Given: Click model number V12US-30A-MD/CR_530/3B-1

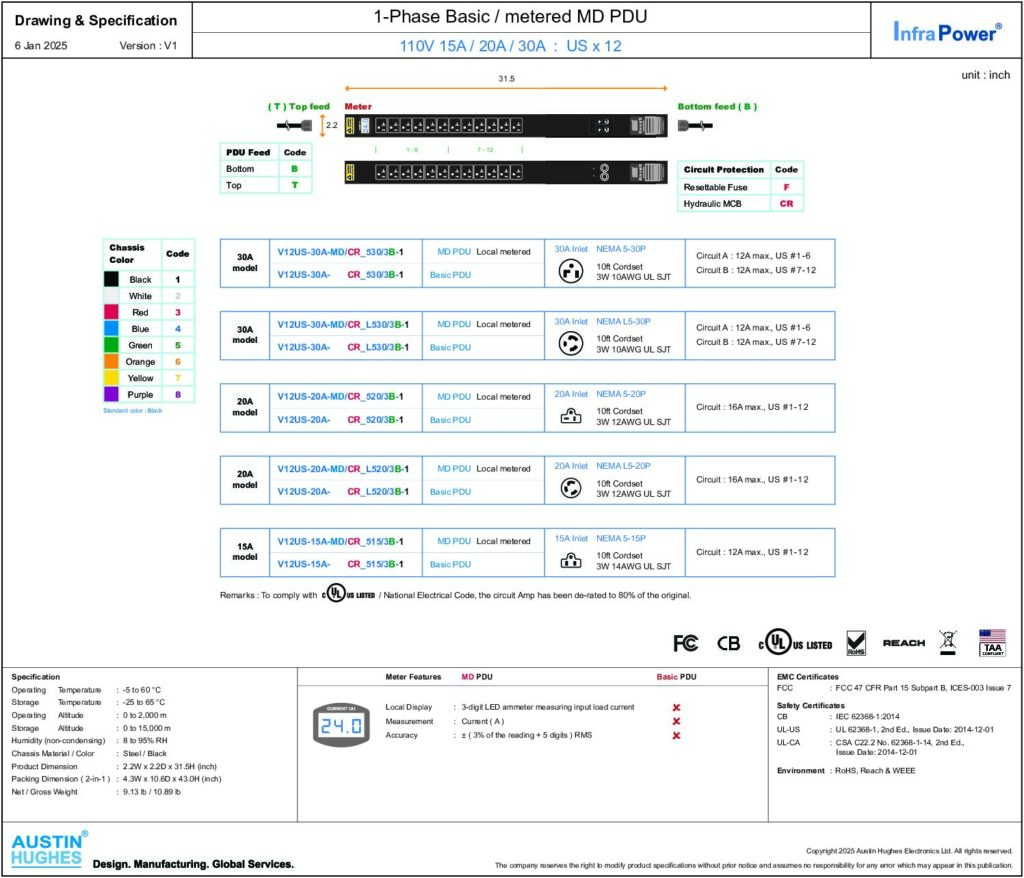Looking at the screenshot, I should (x=340, y=252).
